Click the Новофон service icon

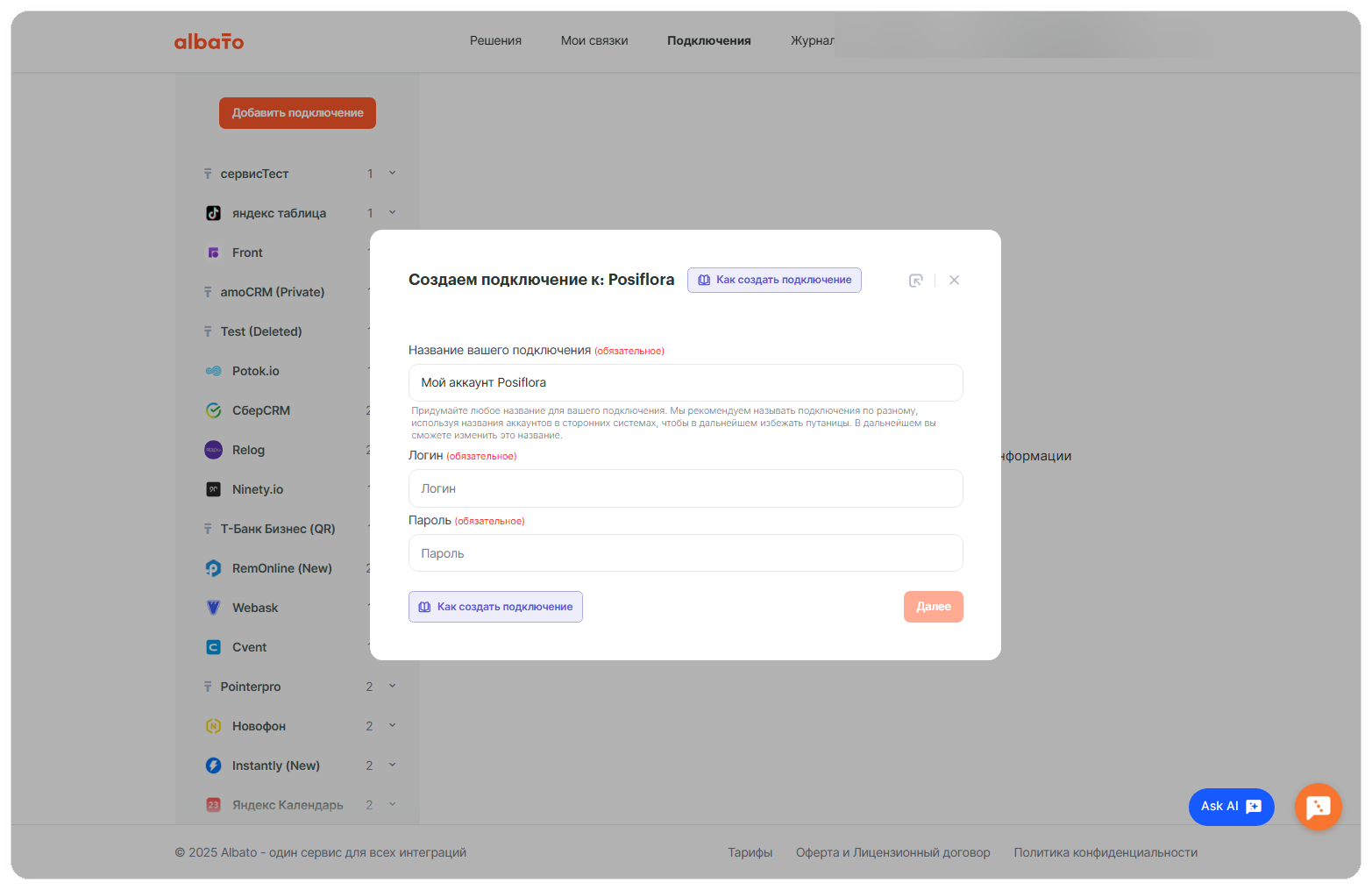(x=213, y=726)
